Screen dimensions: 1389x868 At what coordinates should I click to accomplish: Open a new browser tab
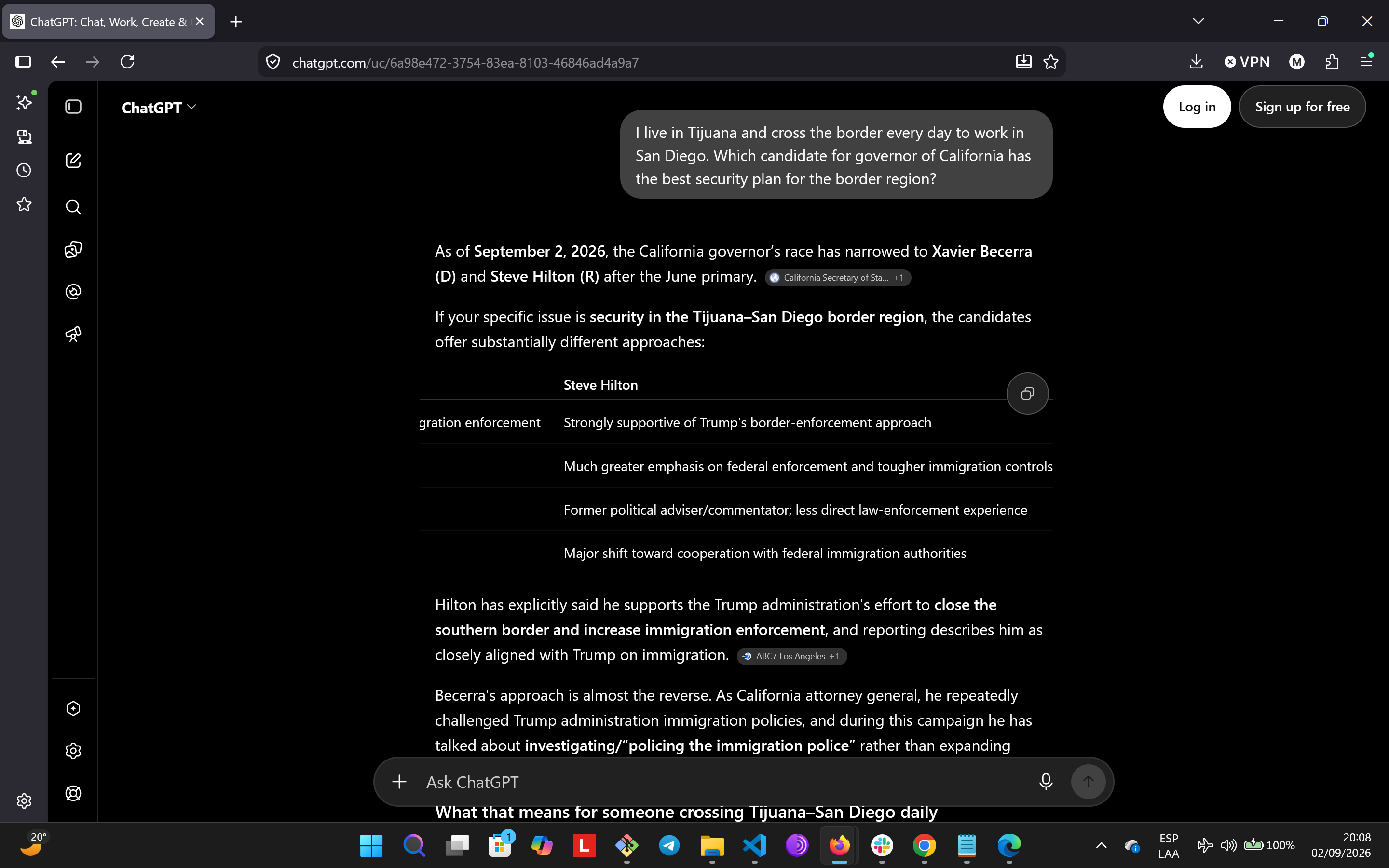[236, 22]
